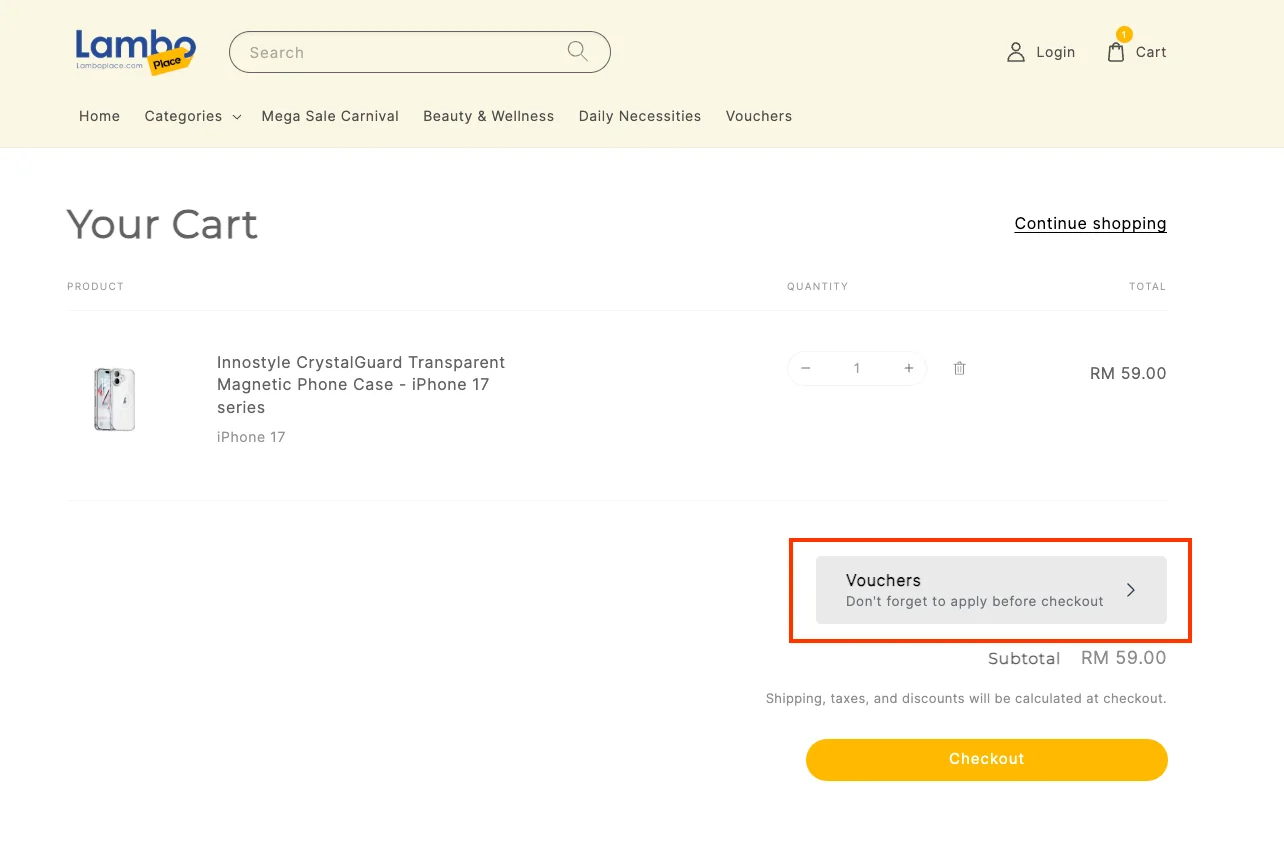This screenshot has width=1284, height=848.
Task: Go to Home menu item
Action: (x=99, y=116)
